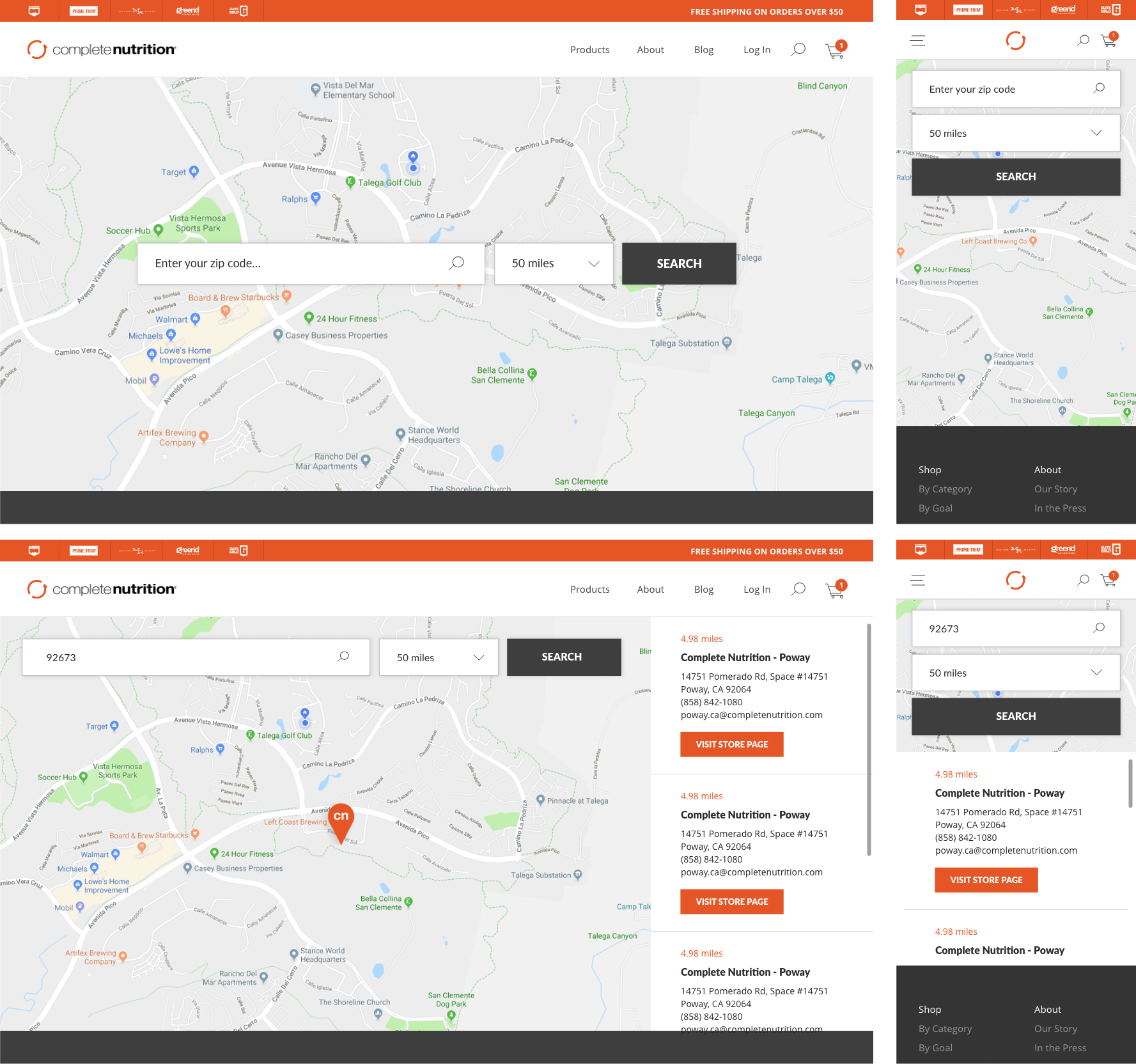Screen dimensions: 1136x1064
Task: Click Visit Store Page button in mobile results
Action: (x=986, y=880)
